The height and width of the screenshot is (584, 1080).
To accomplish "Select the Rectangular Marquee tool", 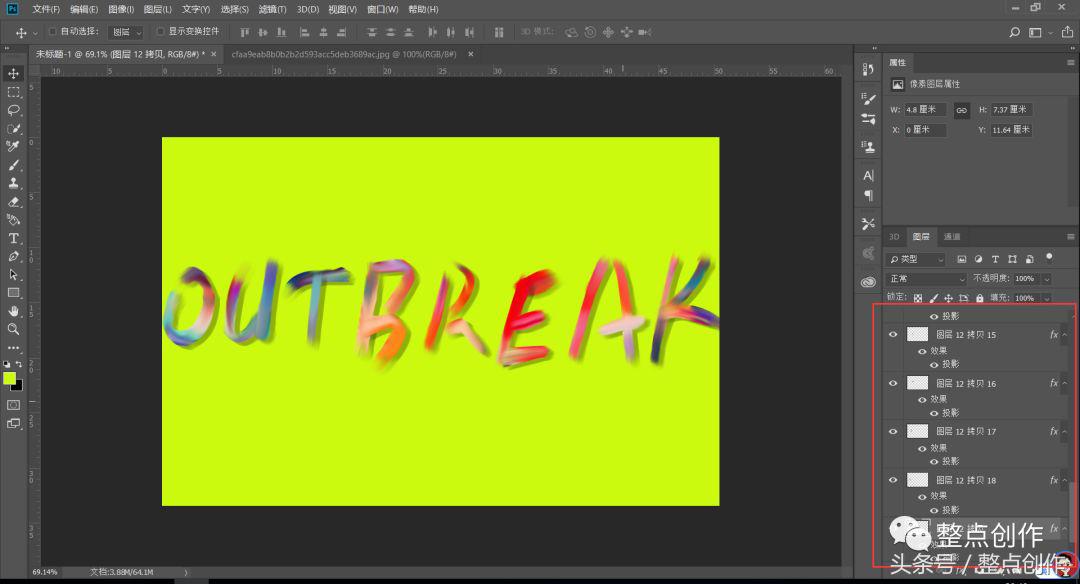I will tap(13, 92).
